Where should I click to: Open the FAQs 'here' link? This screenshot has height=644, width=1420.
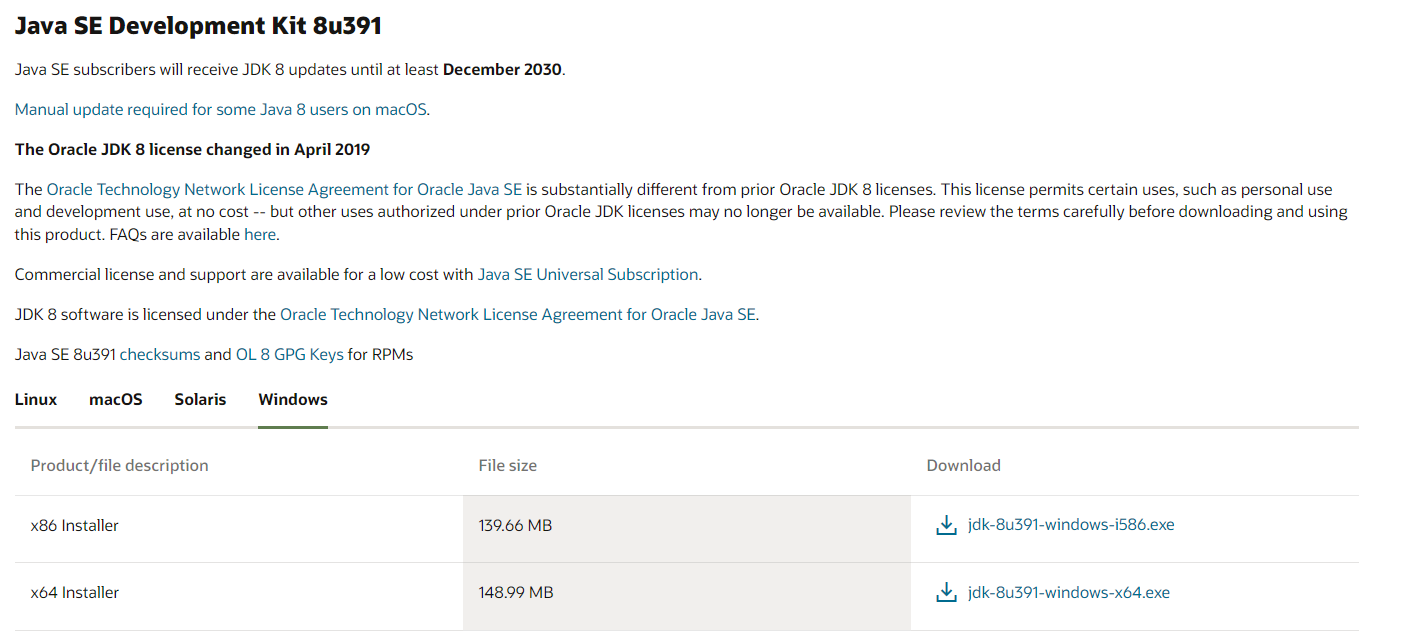click(x=259, y=234)
